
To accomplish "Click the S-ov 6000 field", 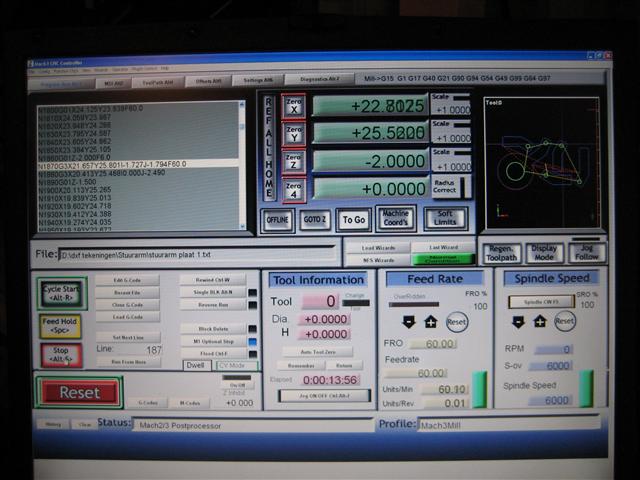I will [x=551, y=366].
